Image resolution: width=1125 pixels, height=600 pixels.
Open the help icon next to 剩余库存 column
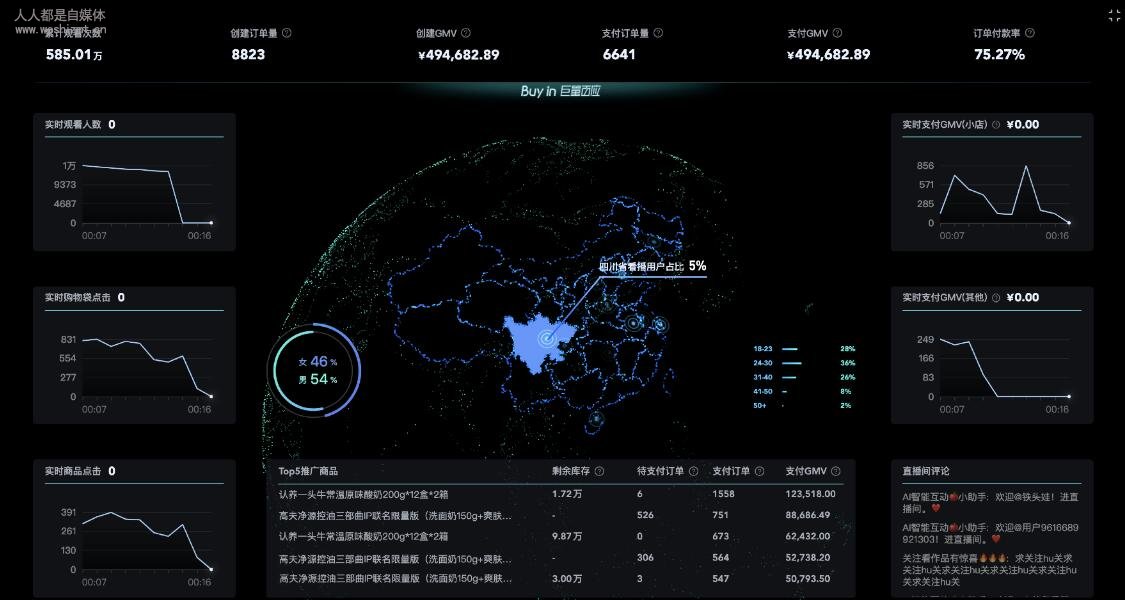(599, 472)
